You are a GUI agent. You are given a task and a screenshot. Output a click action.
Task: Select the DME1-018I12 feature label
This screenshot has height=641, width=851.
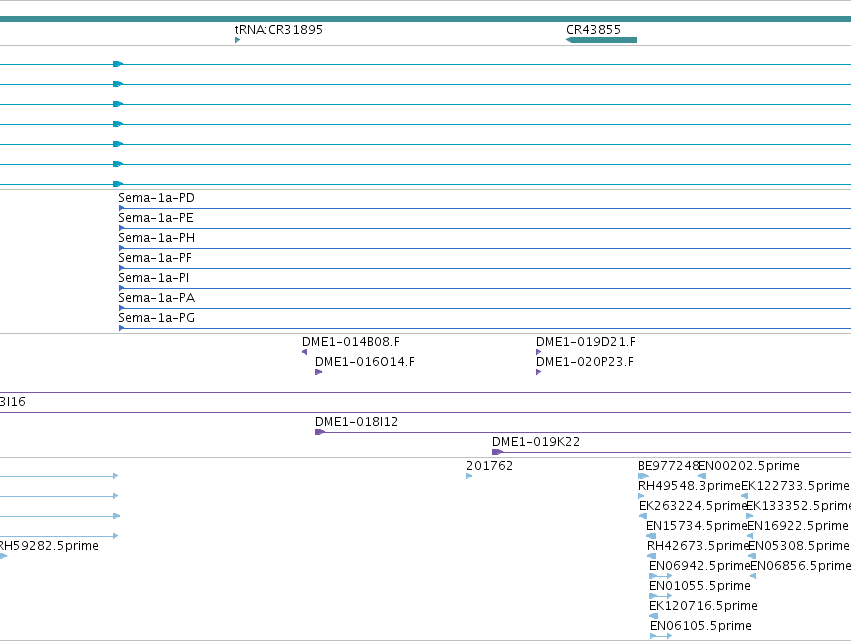coord(356,422)
